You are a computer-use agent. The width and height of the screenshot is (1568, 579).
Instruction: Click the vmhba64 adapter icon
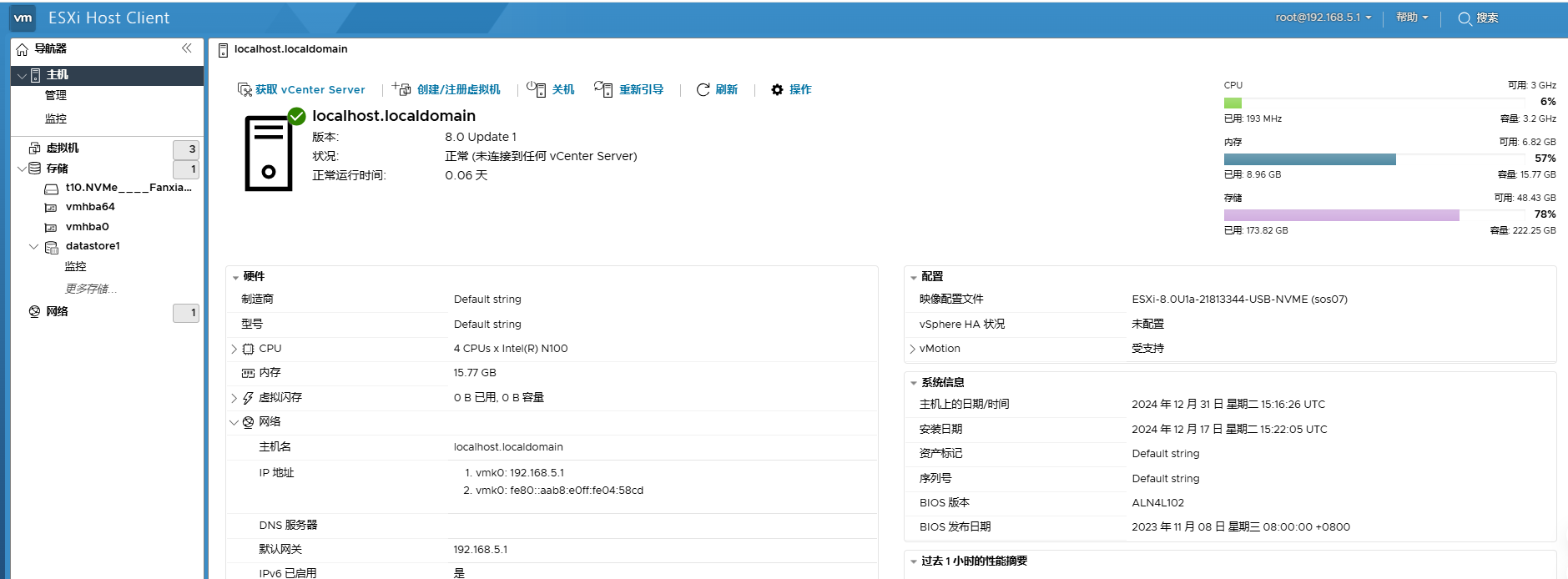51,208
